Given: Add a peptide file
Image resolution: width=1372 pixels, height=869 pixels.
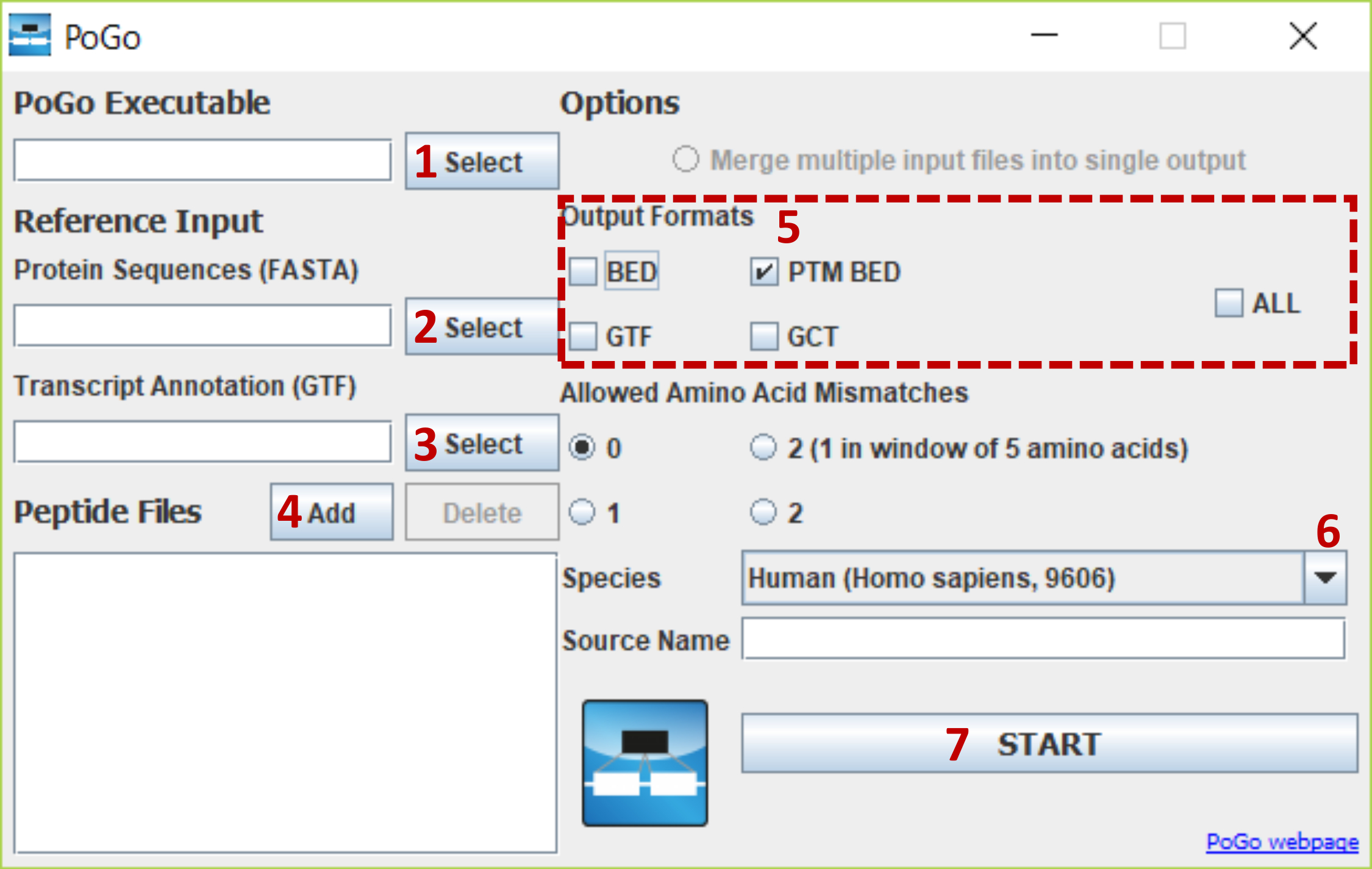Looking at the screenshot, I should click(332, 512).
